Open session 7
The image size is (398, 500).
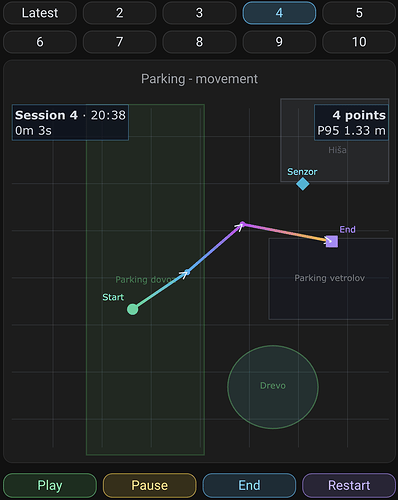pyautogui.click(x=119, y=42)
